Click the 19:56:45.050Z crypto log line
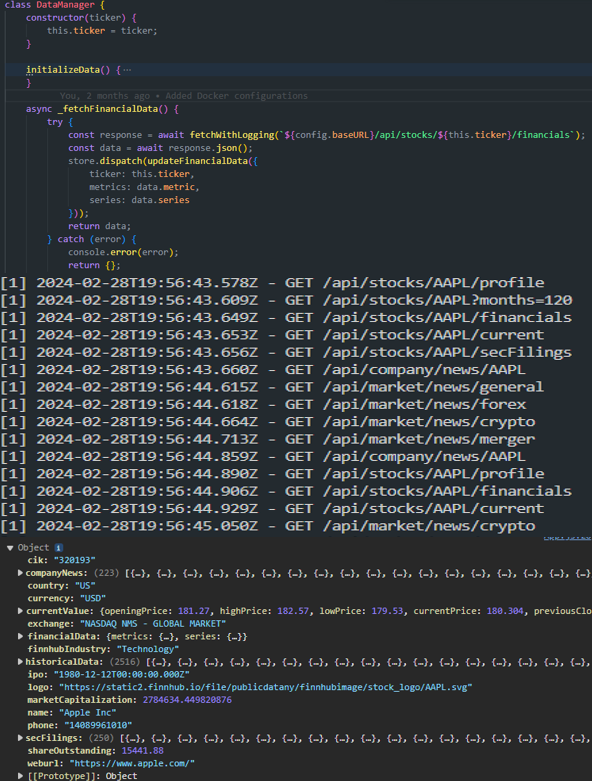Viewport: 592px width, 781px height. pyautogui.click(x=268, y=526)
